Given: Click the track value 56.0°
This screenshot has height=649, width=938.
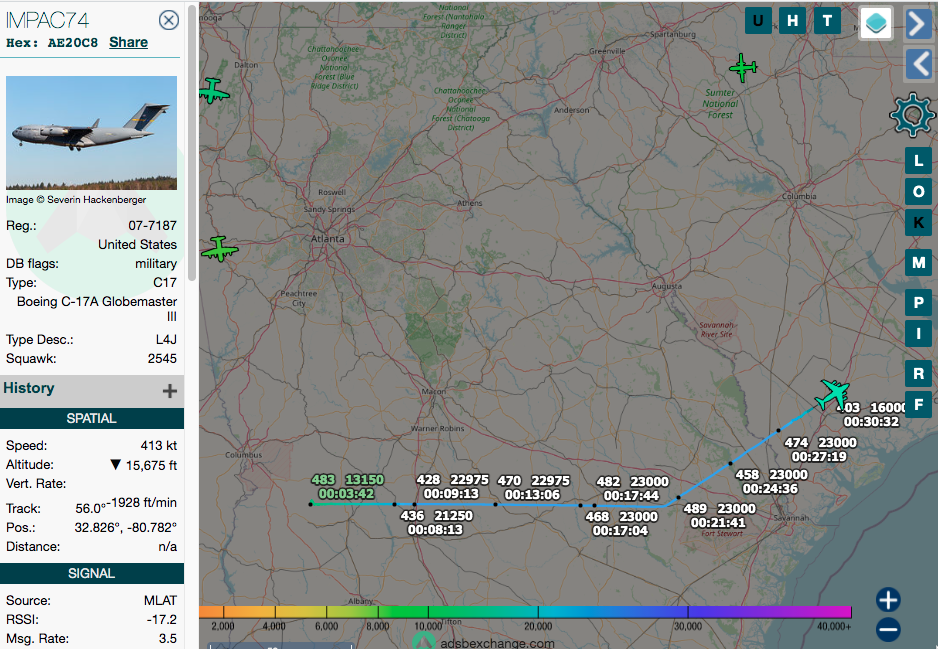Looking at the screenshot, I should coord(90,508).
